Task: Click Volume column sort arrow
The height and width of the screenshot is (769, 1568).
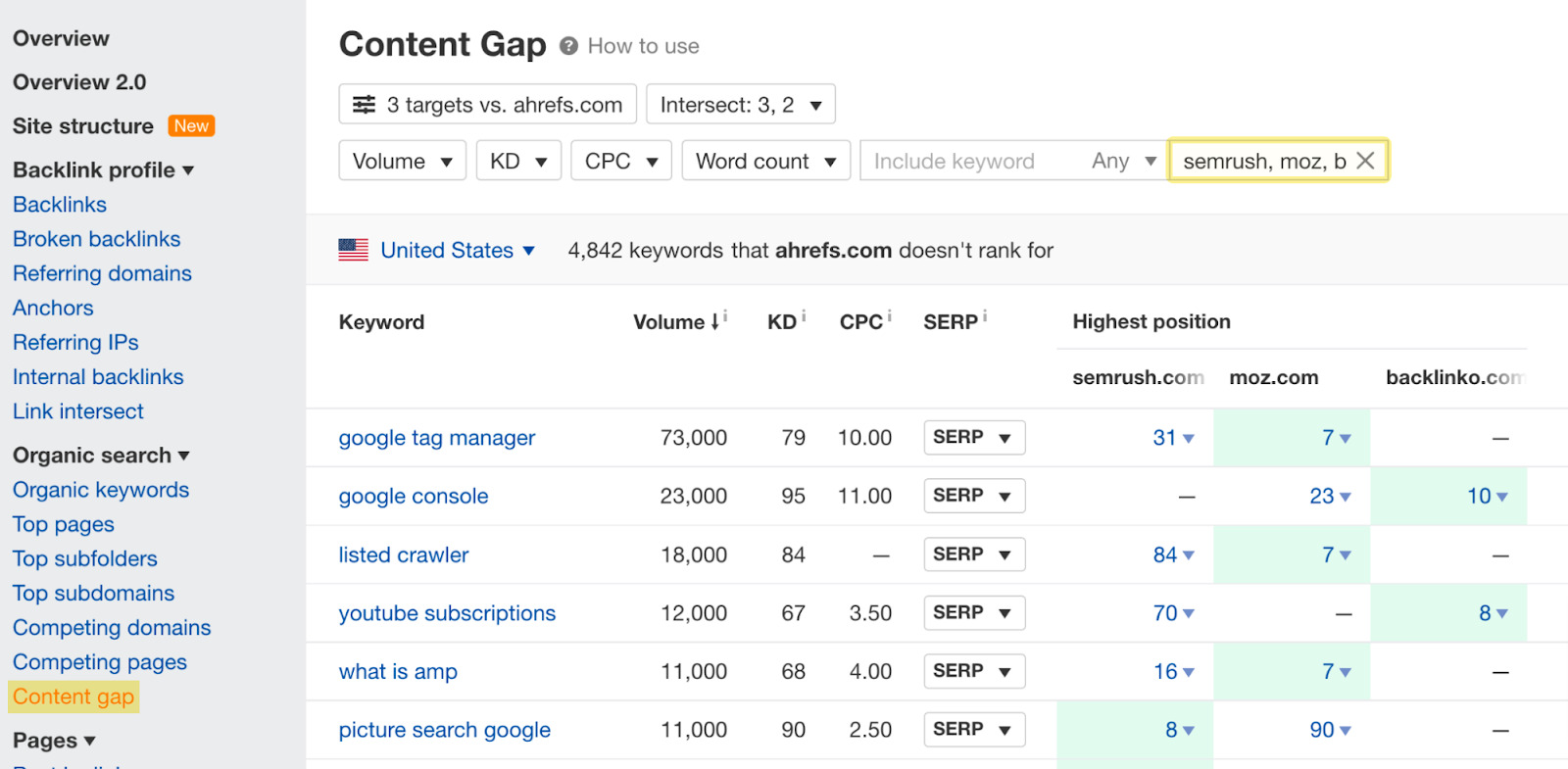Action: (x=715, y=321)
